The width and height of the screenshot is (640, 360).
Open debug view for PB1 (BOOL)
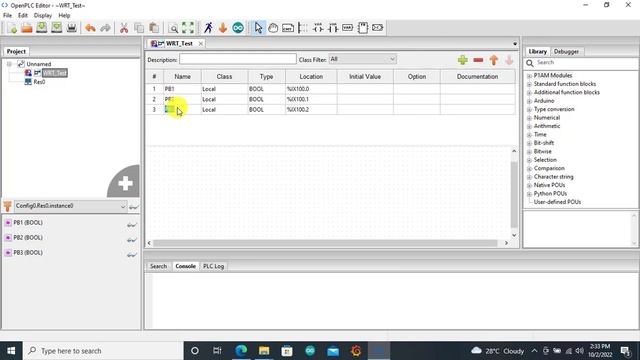131,224
